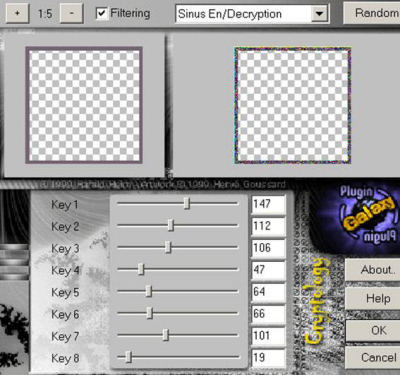Viewport: 400px width, 375px height.
Task: Click the Random button
Action: coord(372,13)
